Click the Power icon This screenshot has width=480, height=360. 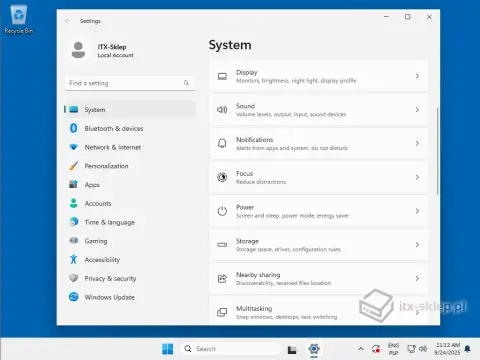(x=222, y=211)
